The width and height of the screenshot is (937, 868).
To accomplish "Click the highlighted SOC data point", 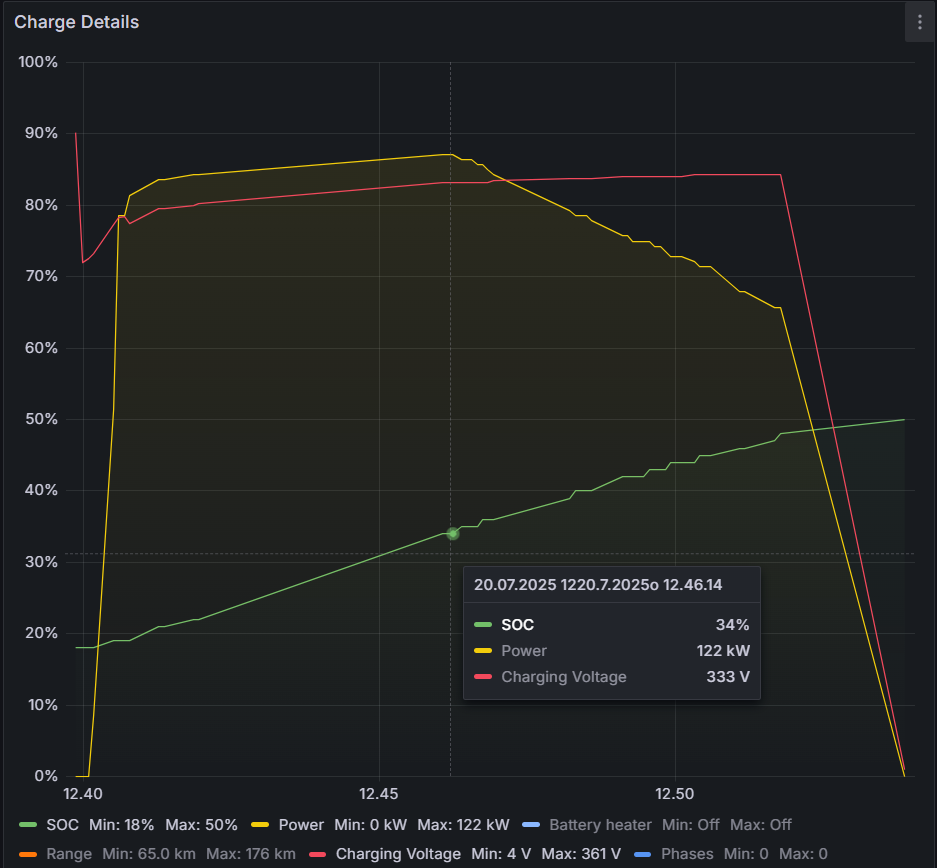I will pyautogui.click(x=453, y=534).
